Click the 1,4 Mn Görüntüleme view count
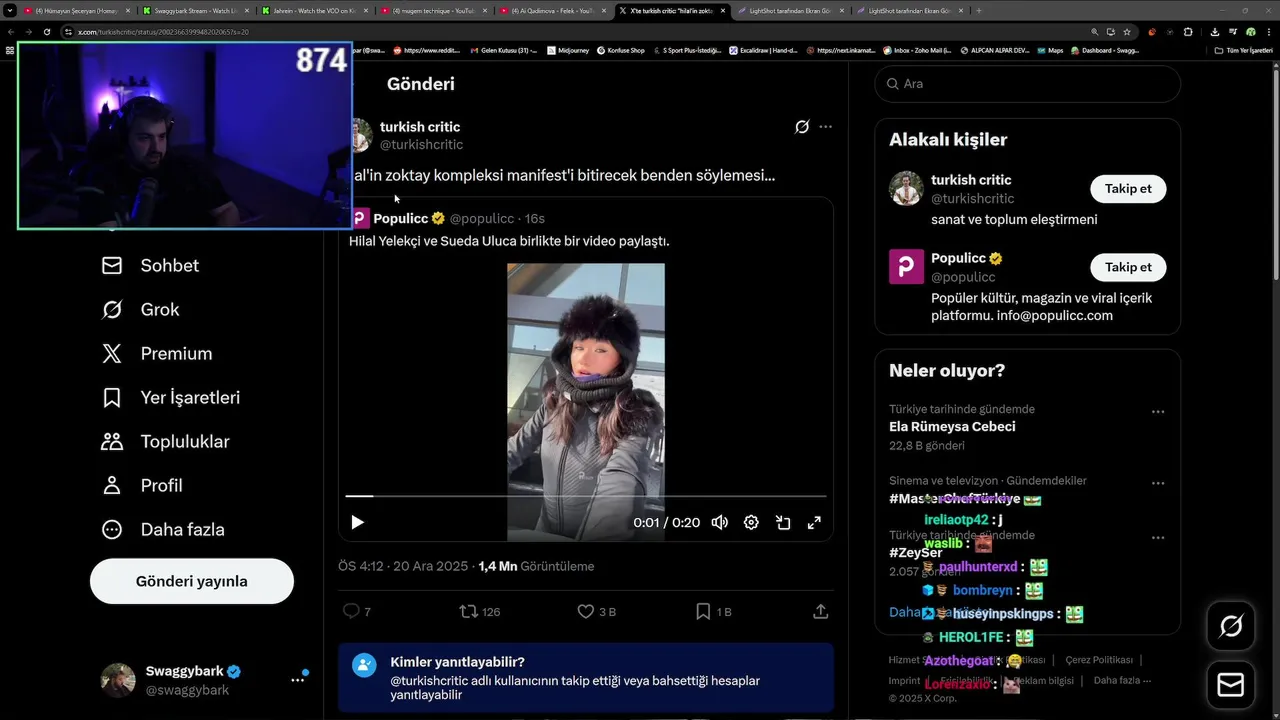Screen dimensions: 1280x720 point(536,566)
